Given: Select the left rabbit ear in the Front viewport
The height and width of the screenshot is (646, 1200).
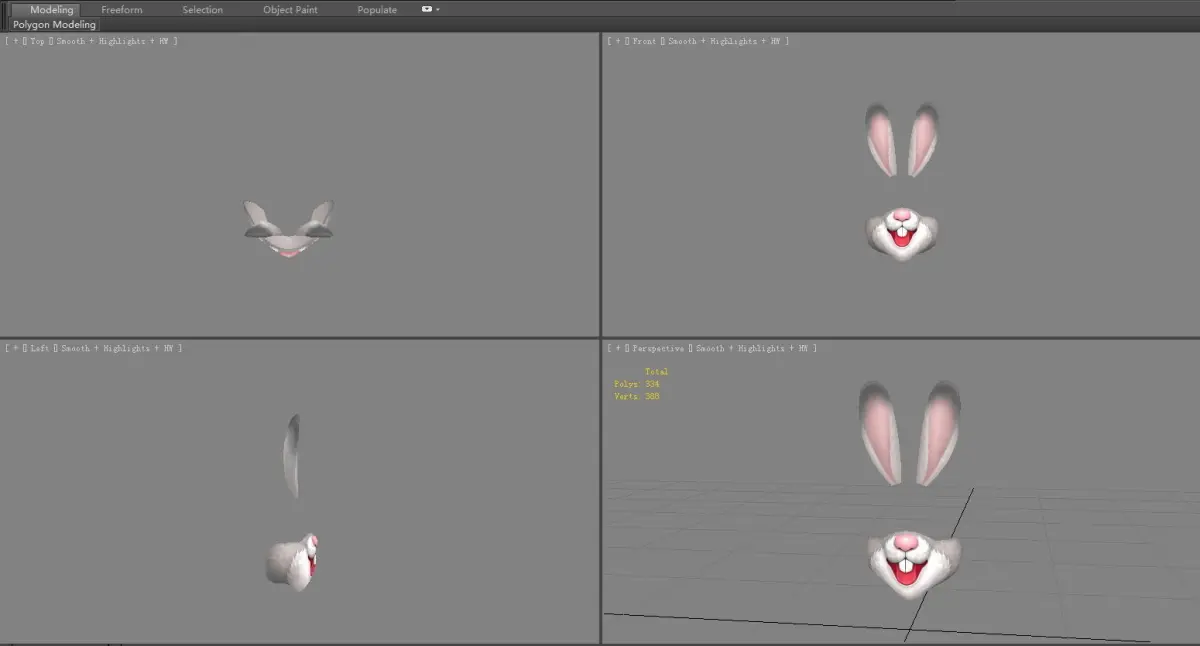Looking at the screenshot, I should 881,141.
